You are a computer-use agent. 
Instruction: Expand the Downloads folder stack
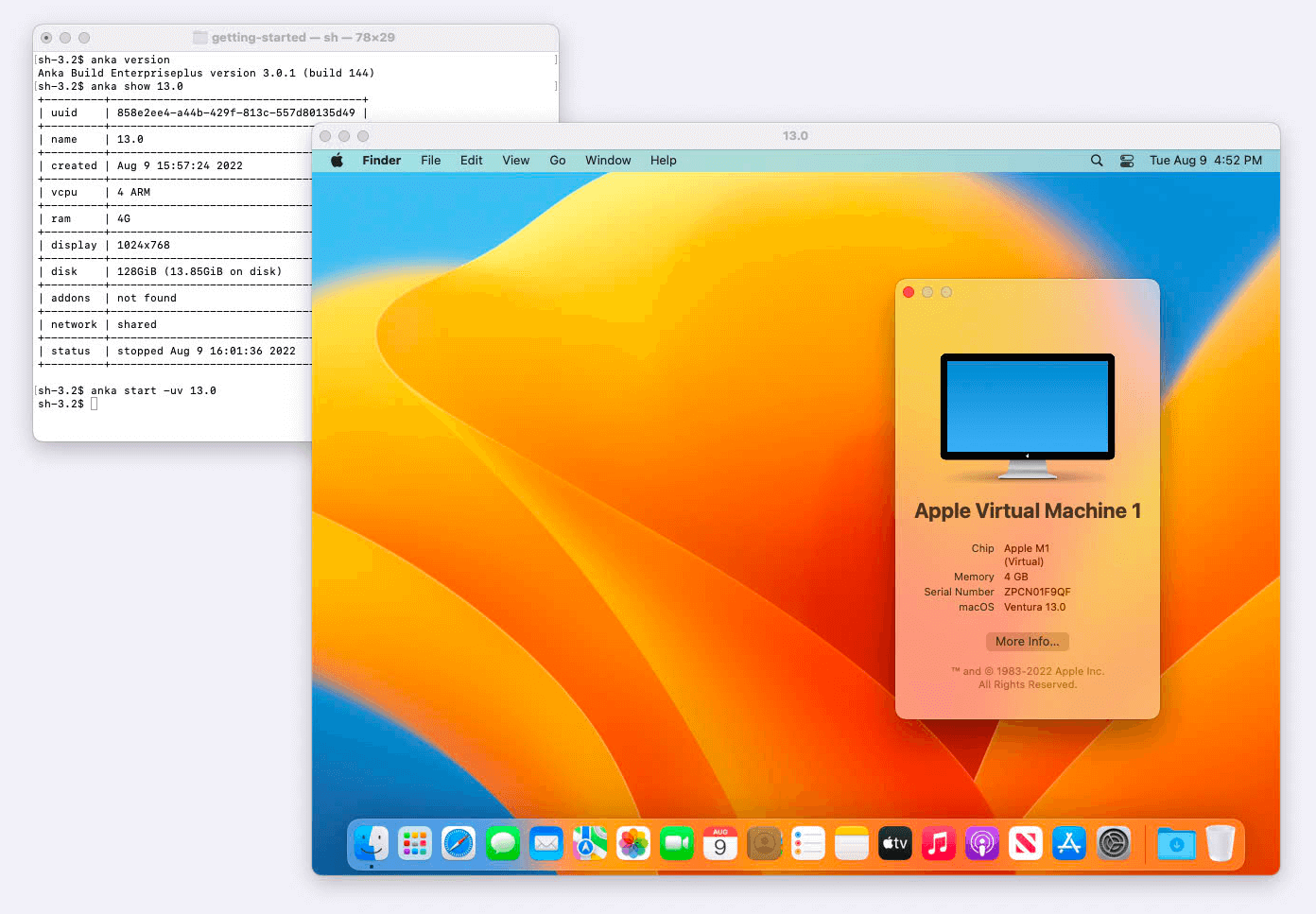pos(1176,843)
